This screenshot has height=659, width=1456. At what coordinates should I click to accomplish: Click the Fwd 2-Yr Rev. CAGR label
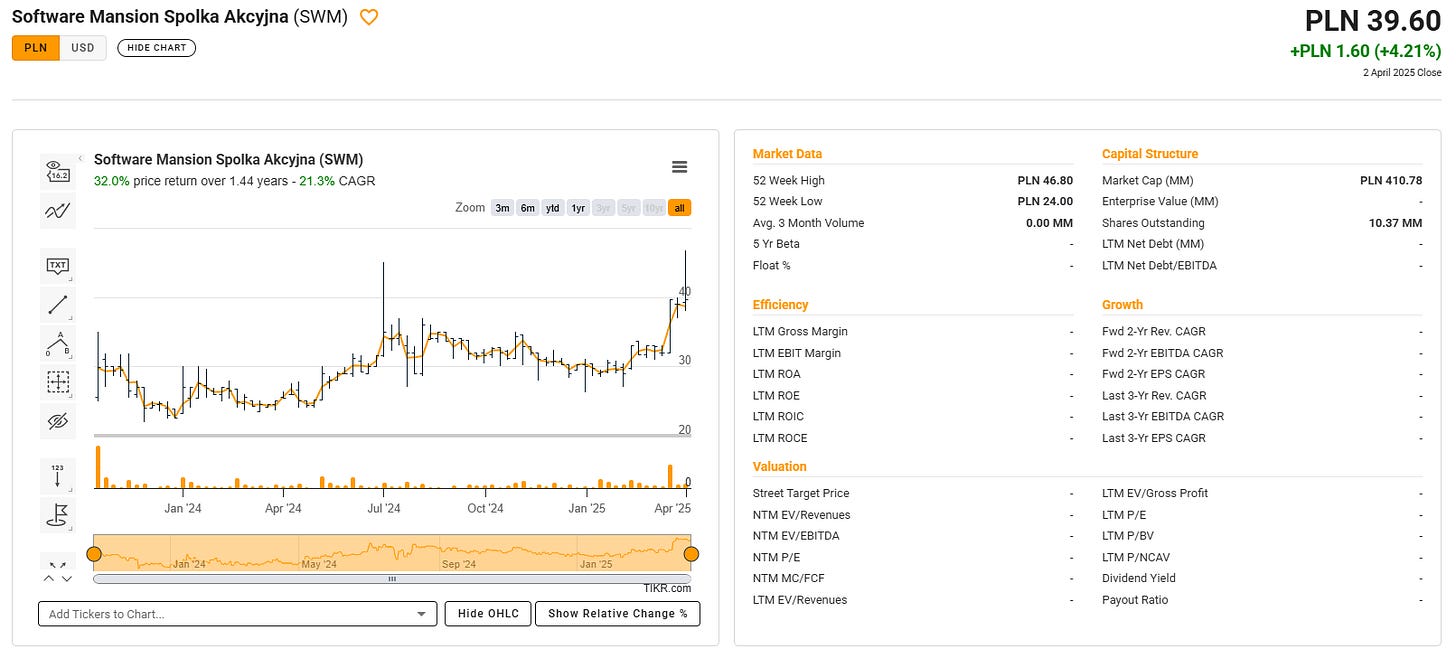point(1155,331)
